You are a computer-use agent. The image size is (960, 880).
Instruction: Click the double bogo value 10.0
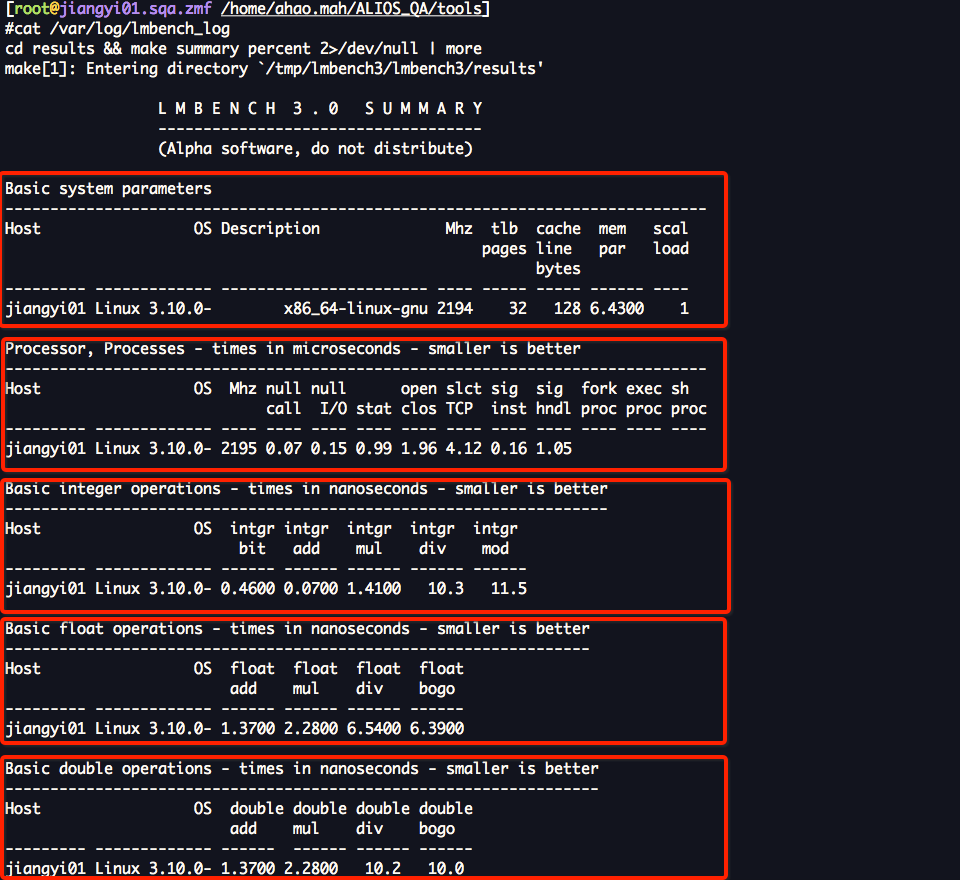point(446,868)
